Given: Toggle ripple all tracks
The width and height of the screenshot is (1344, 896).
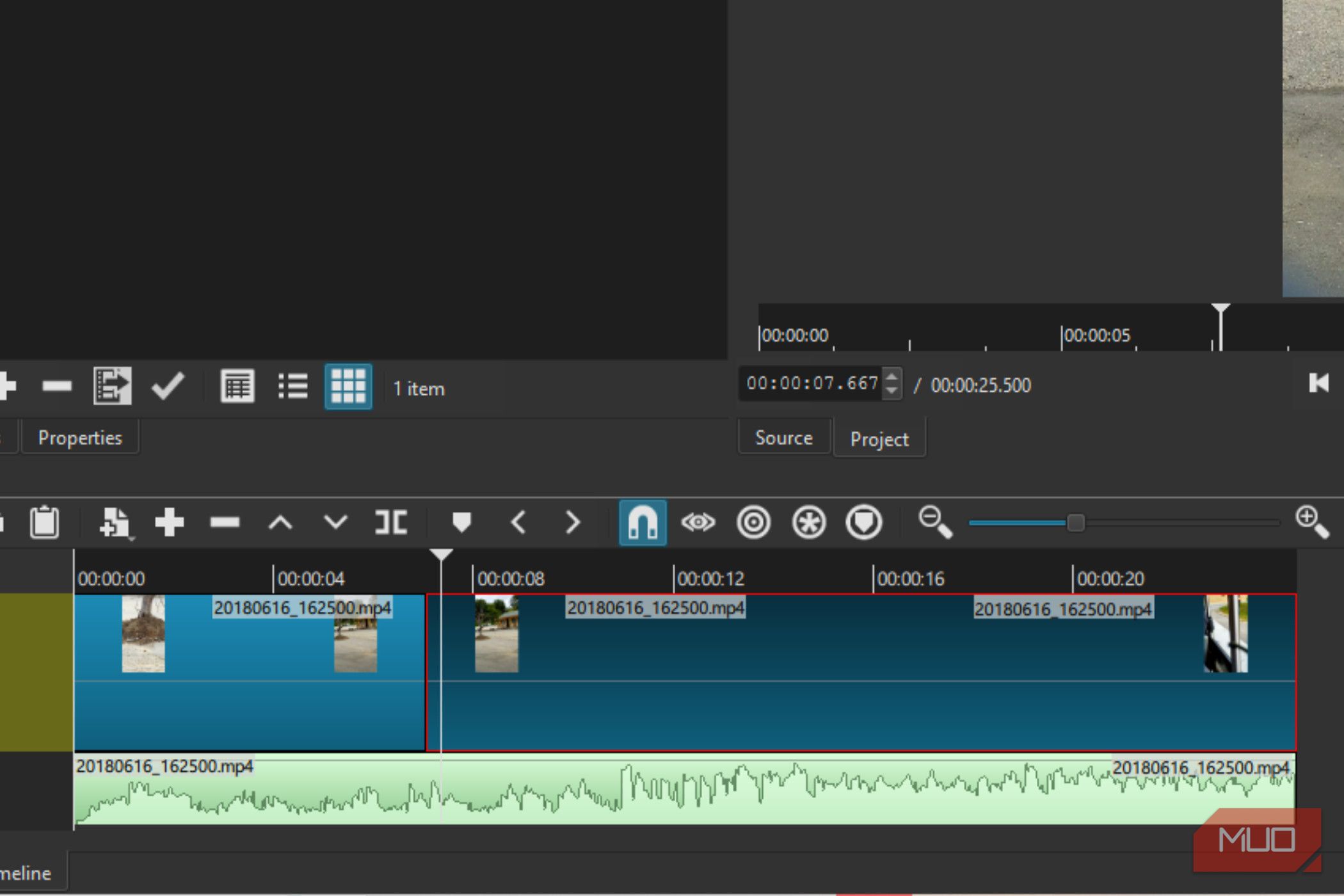Looking at the screenshot, I should (808, 522).
